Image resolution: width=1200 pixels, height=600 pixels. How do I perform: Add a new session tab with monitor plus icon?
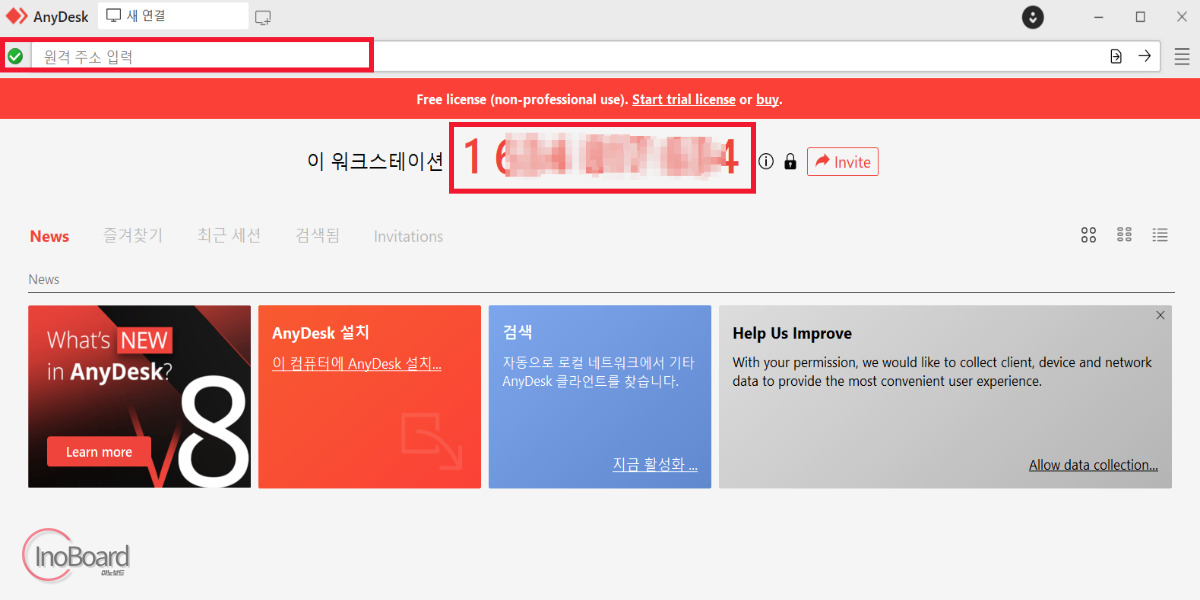(x=263, y=17)
